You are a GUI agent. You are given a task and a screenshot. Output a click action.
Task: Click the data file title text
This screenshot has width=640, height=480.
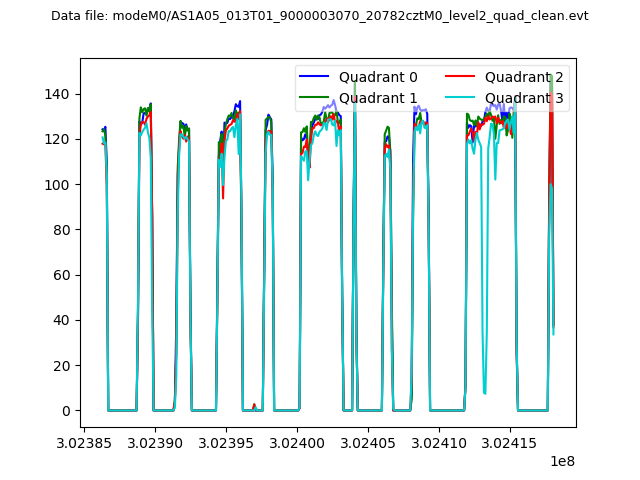320,16
